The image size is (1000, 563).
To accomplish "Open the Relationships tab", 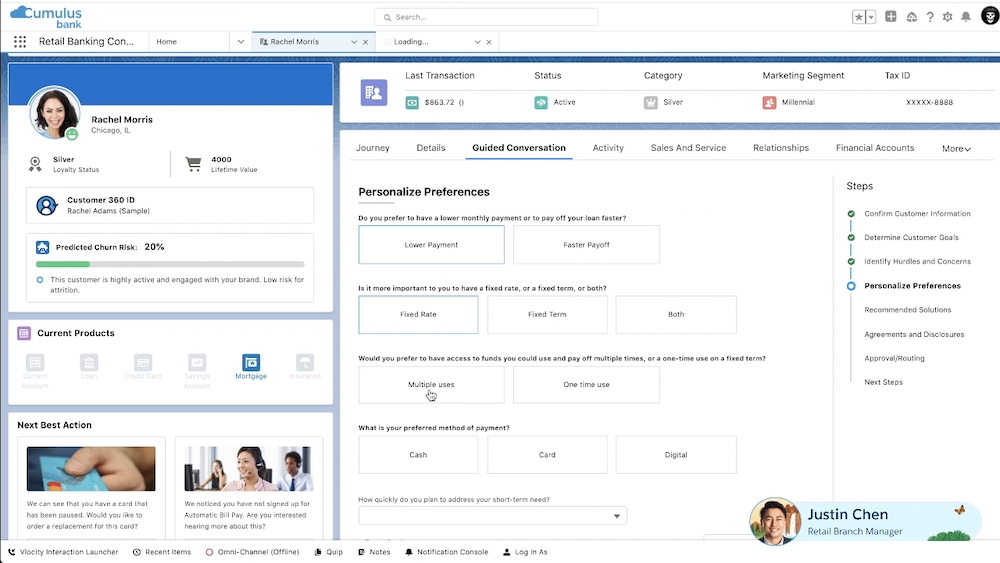I will click(x=780, y=148).
